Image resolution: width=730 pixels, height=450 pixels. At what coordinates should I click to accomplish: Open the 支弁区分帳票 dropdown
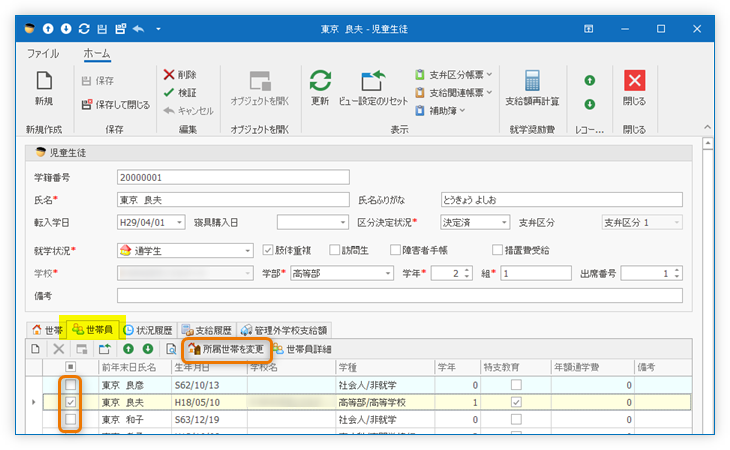coord(453,74)
